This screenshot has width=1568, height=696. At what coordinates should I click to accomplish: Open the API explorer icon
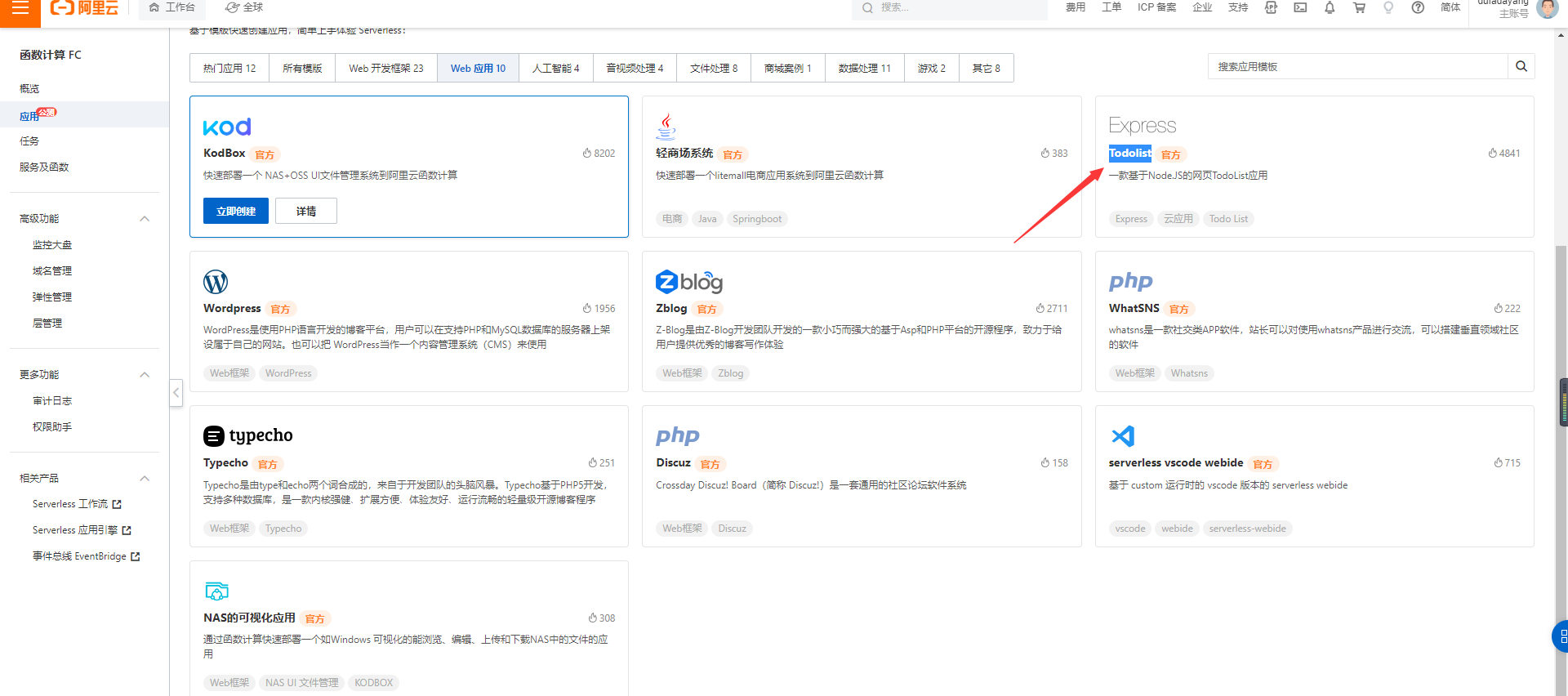coord(1271,7)
